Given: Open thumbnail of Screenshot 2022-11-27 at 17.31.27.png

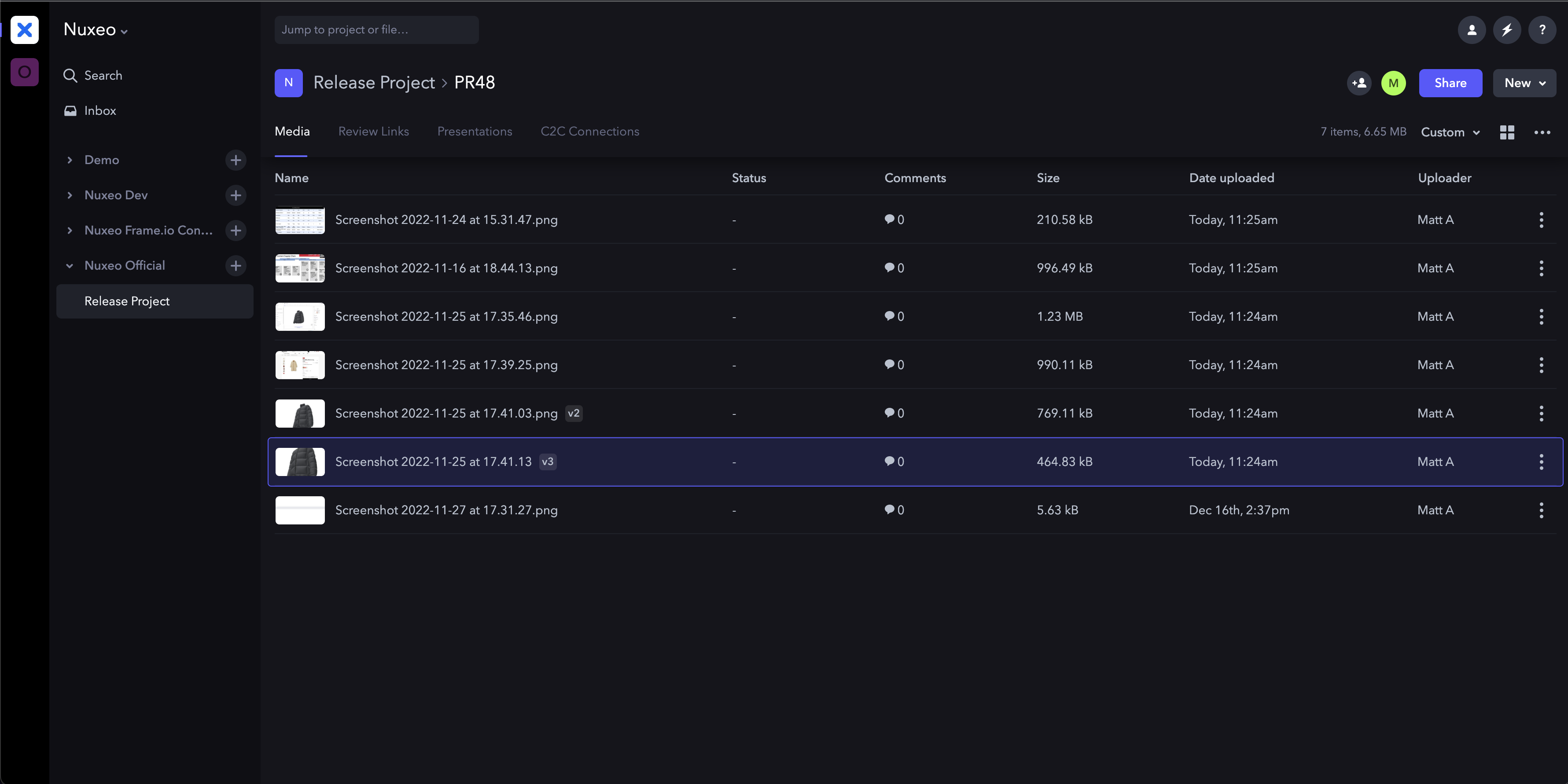Looking at the screenshot, I should [x=299, y=510].
